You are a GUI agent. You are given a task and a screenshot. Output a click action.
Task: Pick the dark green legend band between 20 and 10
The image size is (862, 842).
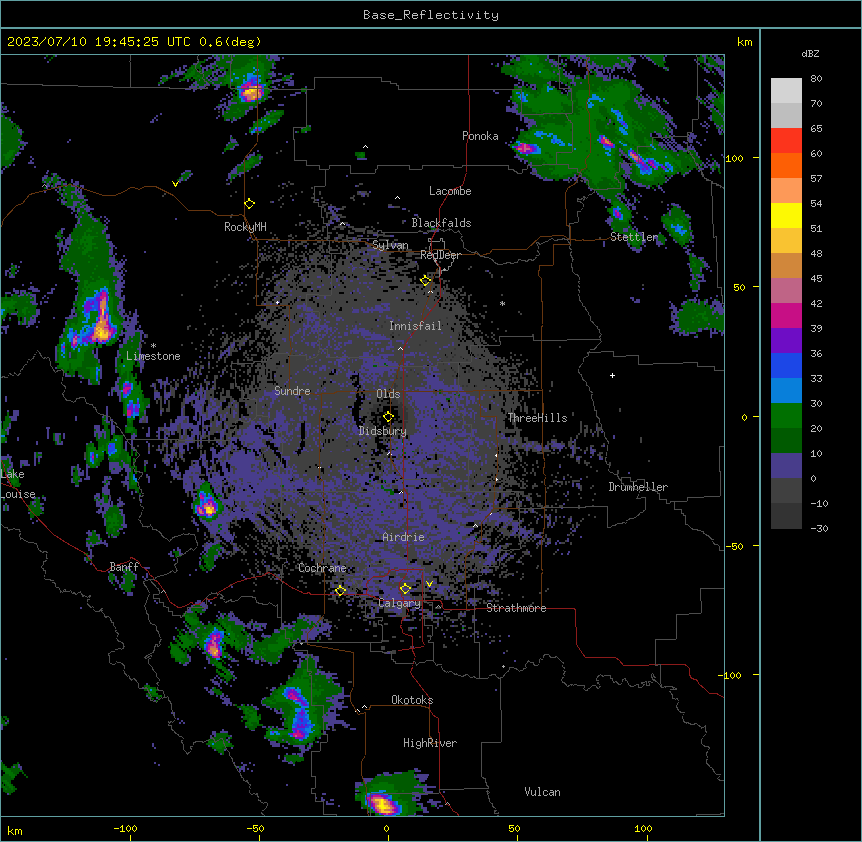(x=786, y=441)
